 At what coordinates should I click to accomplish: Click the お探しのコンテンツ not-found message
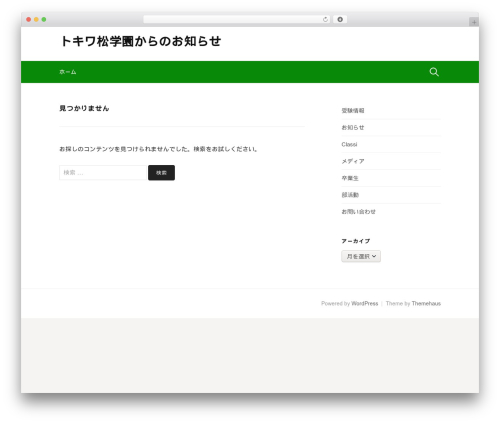pos(158,149)
